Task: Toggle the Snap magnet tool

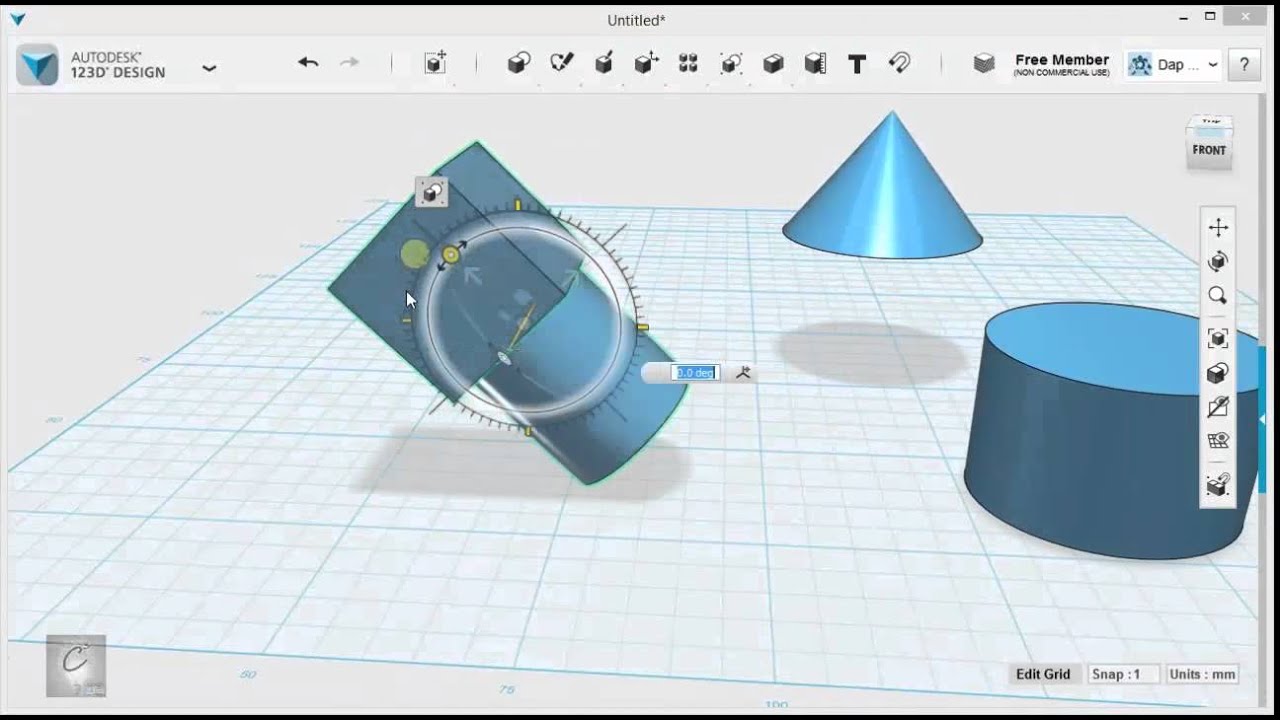Action: click(x=899, y=63)
